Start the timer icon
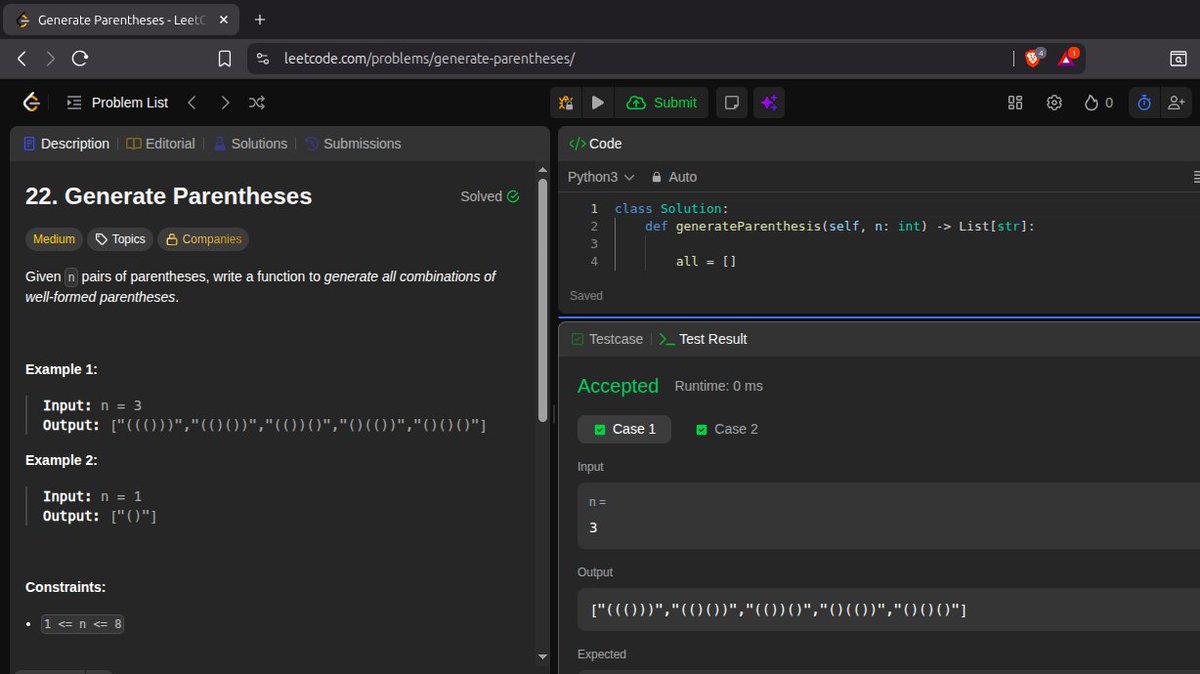 (x=1144, y=102)
